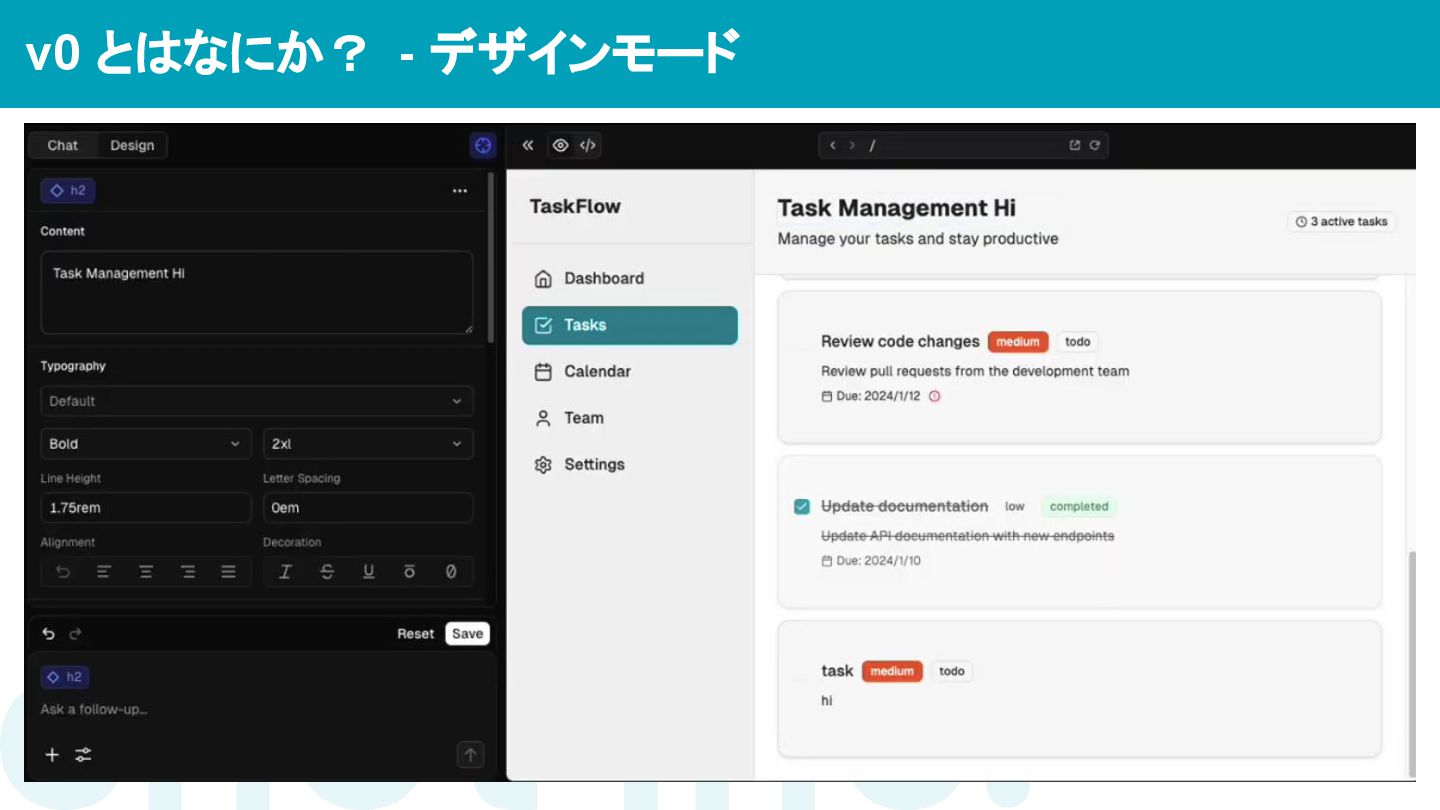This screenshot has width=1440, height=810.
Task: Align text right
Action: click(188, 572)
